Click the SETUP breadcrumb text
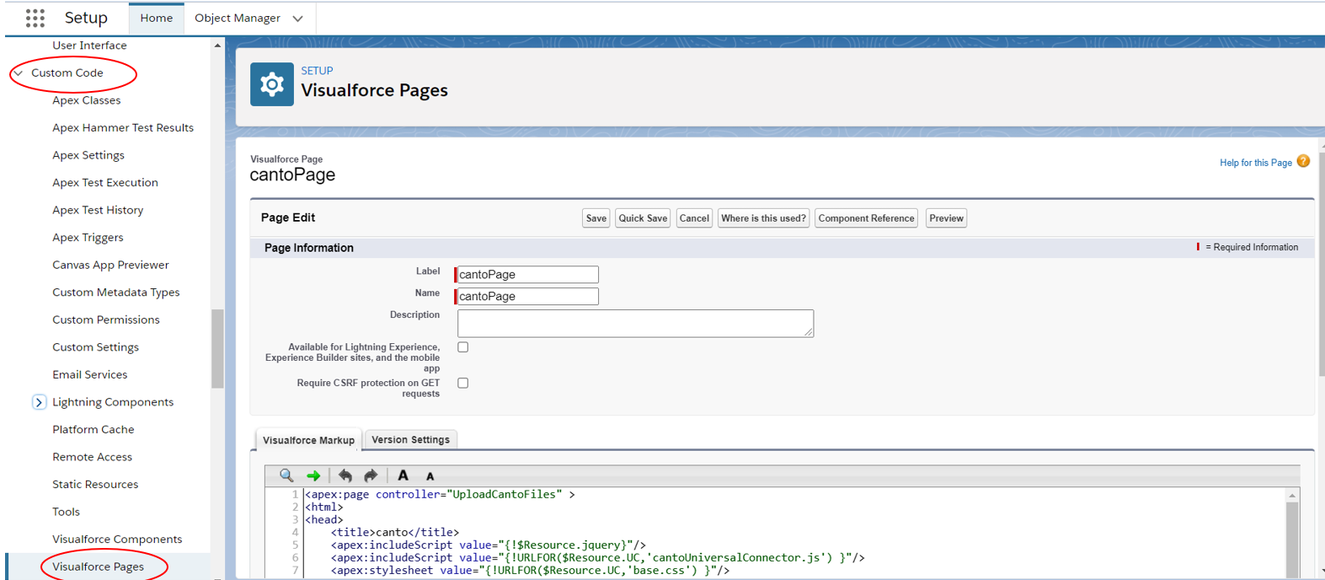Image resolution: width=1325 pixels, height=580 pixels. 317,71
